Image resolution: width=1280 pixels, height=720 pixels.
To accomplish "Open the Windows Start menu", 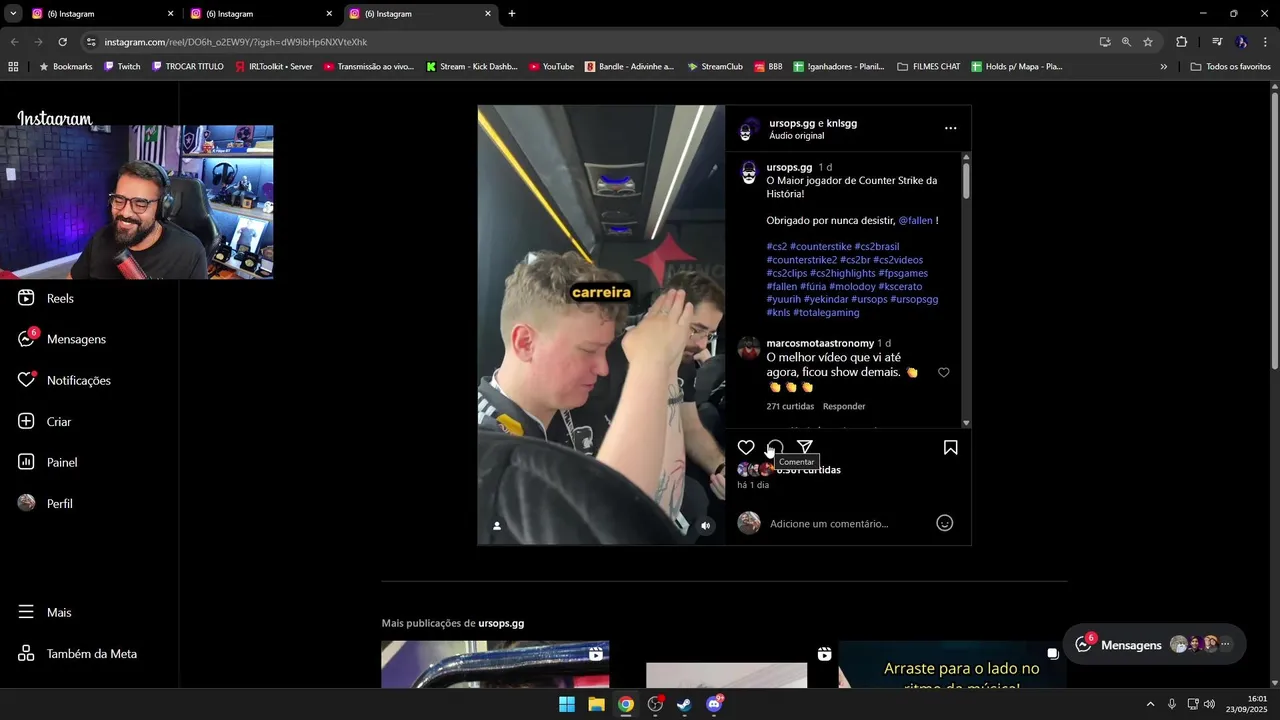I will tap(567, 704).
